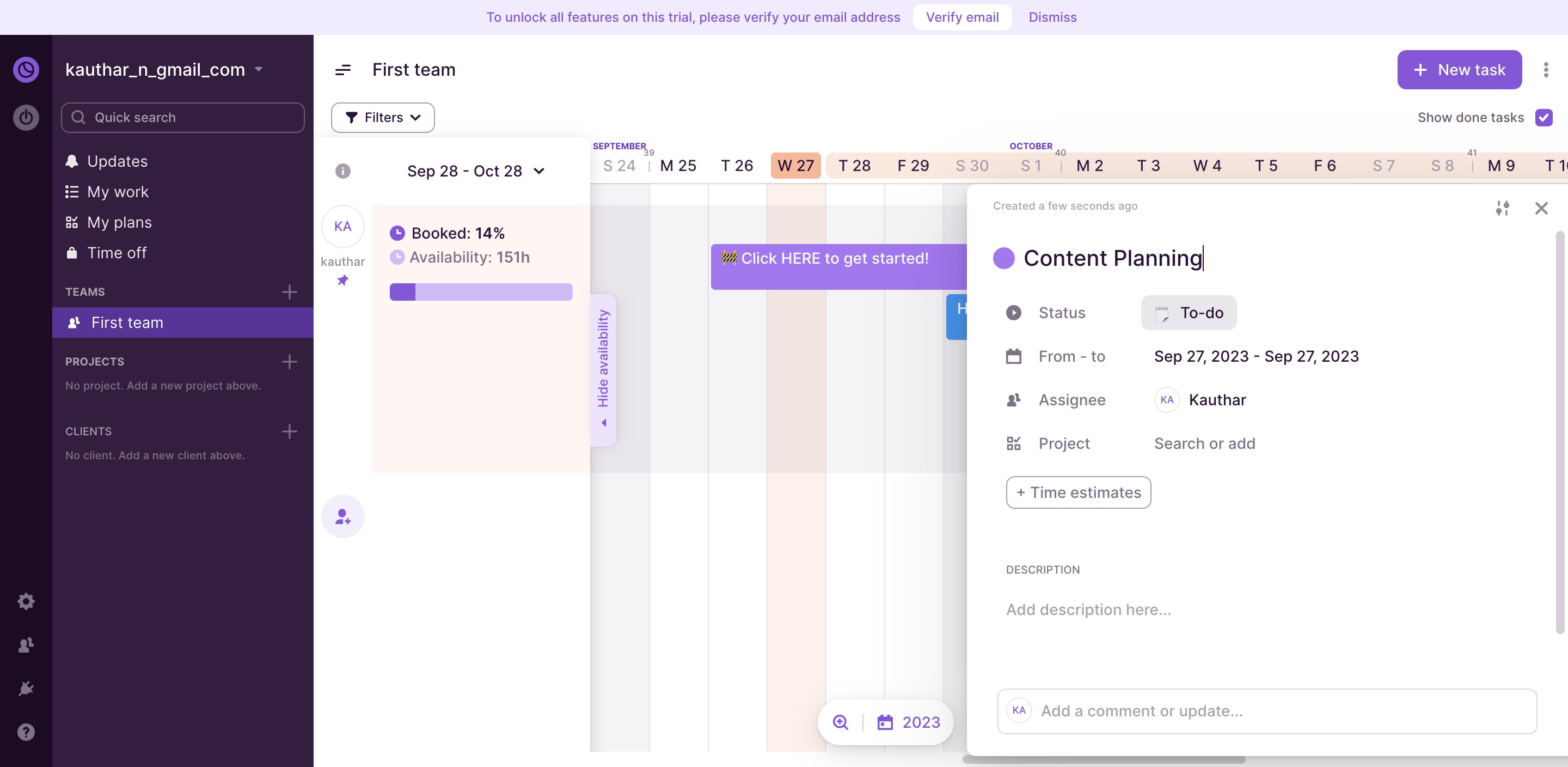This screenshot has height=767, width=1568.
Task: Open the Sep 28 - Oct 28 date range dropdown
Action: click(x=475, y=171)
